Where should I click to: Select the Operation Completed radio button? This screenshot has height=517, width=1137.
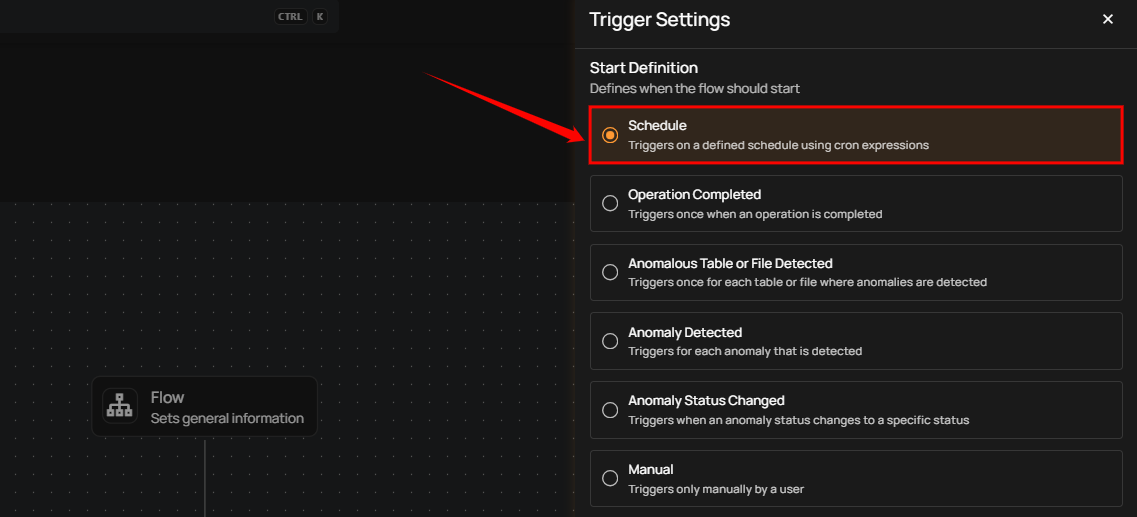click(610, 204)
